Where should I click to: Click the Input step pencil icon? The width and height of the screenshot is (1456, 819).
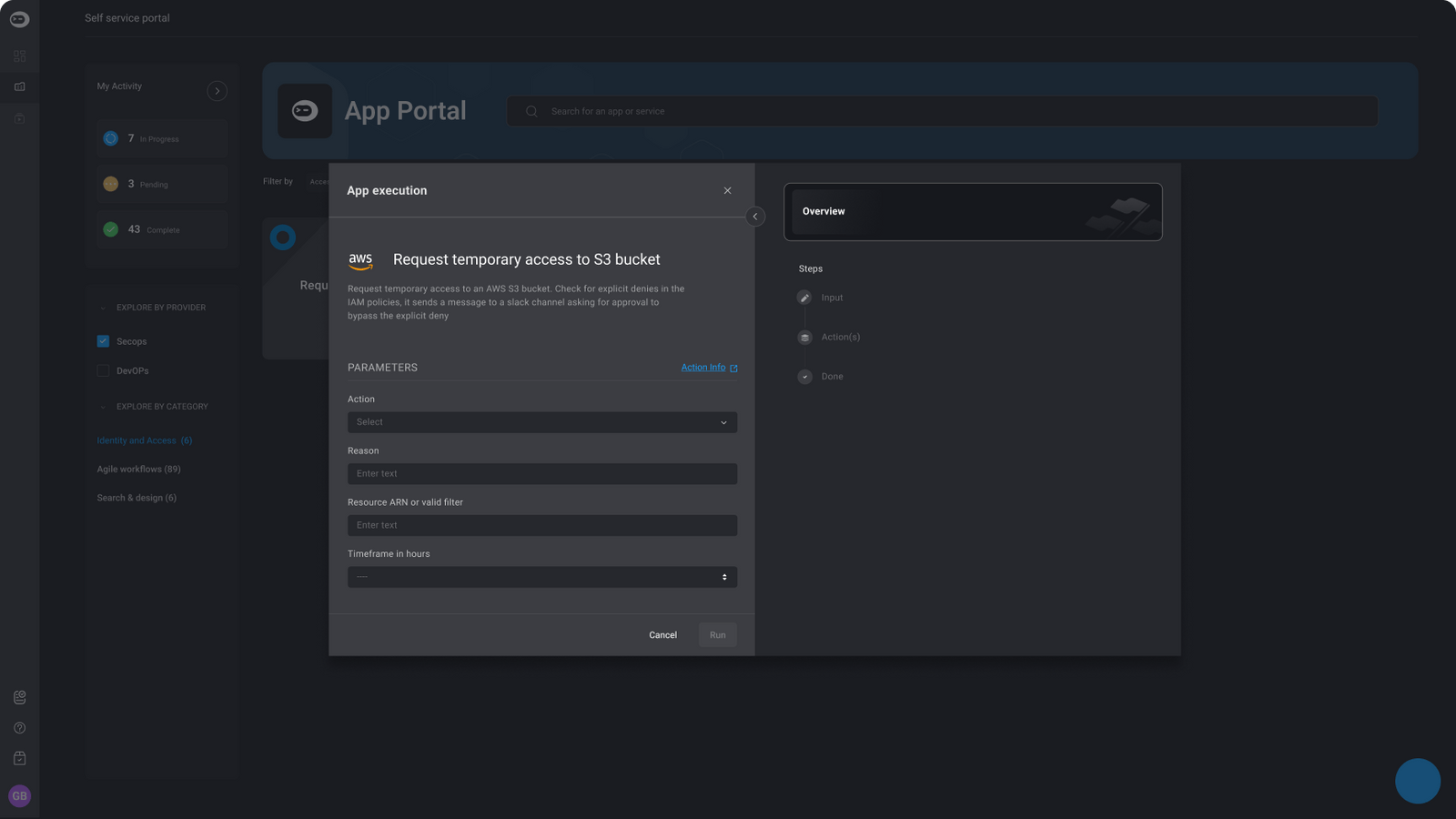(x=804, y=298)
